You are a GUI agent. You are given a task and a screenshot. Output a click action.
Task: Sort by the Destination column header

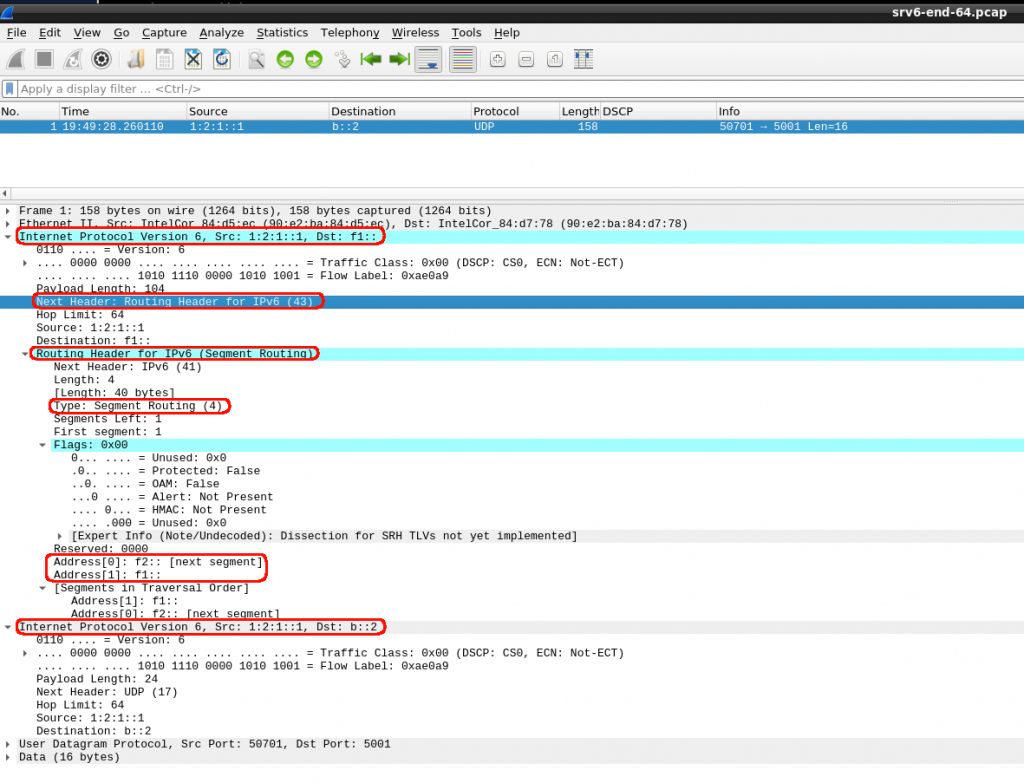399,111
